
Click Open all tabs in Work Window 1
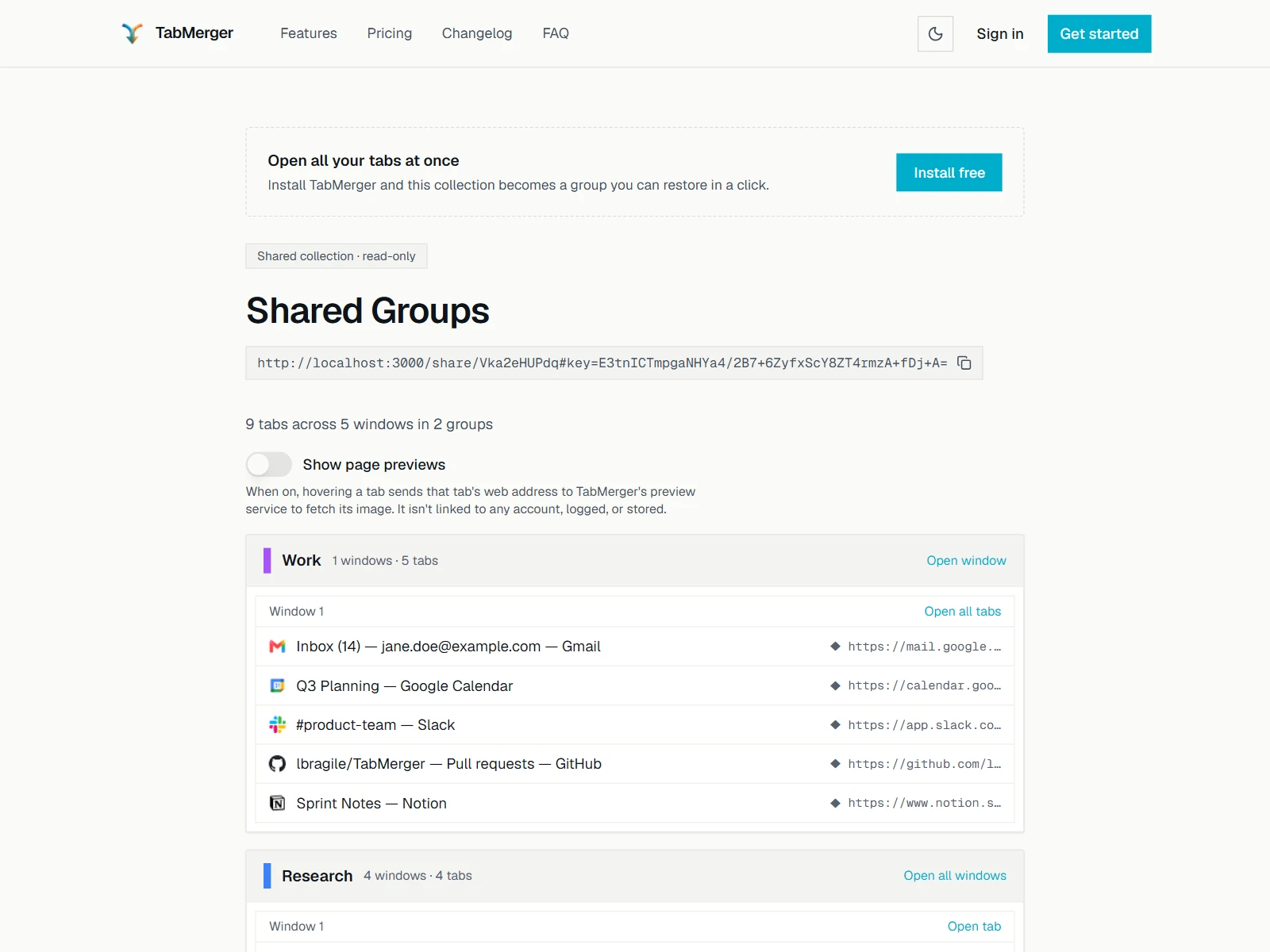pyautogui.click(x=963, y=611)
